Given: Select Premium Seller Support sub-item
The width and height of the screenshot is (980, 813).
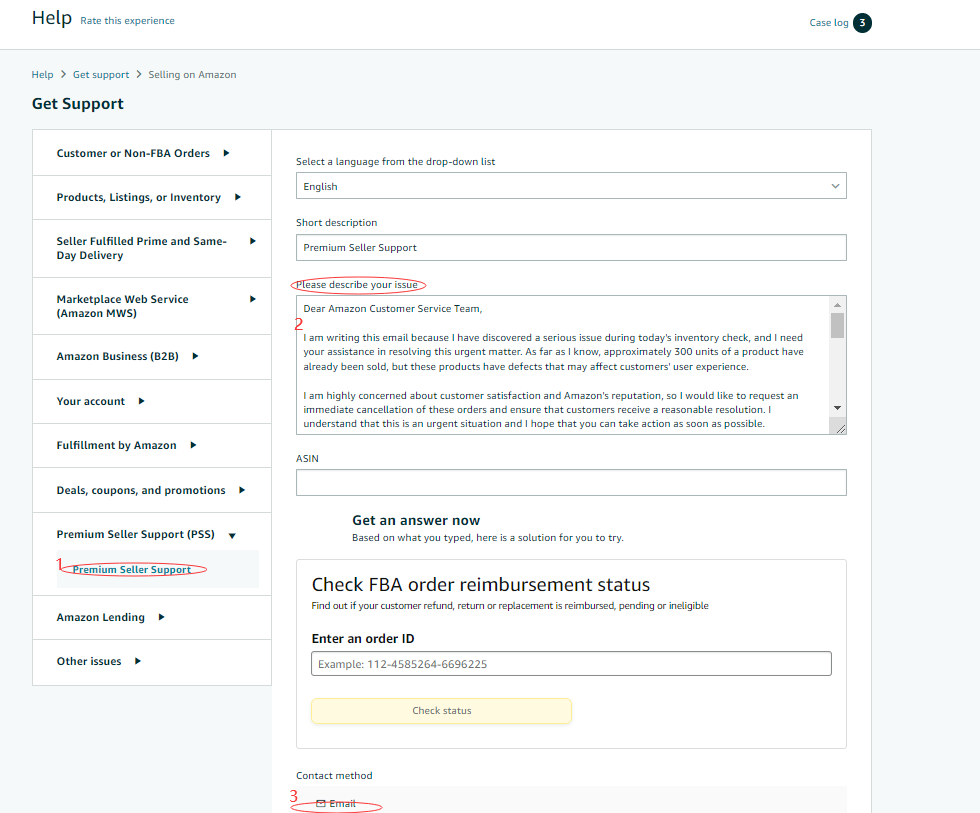Looking at the screenshot, I should (x=132, y=569).
